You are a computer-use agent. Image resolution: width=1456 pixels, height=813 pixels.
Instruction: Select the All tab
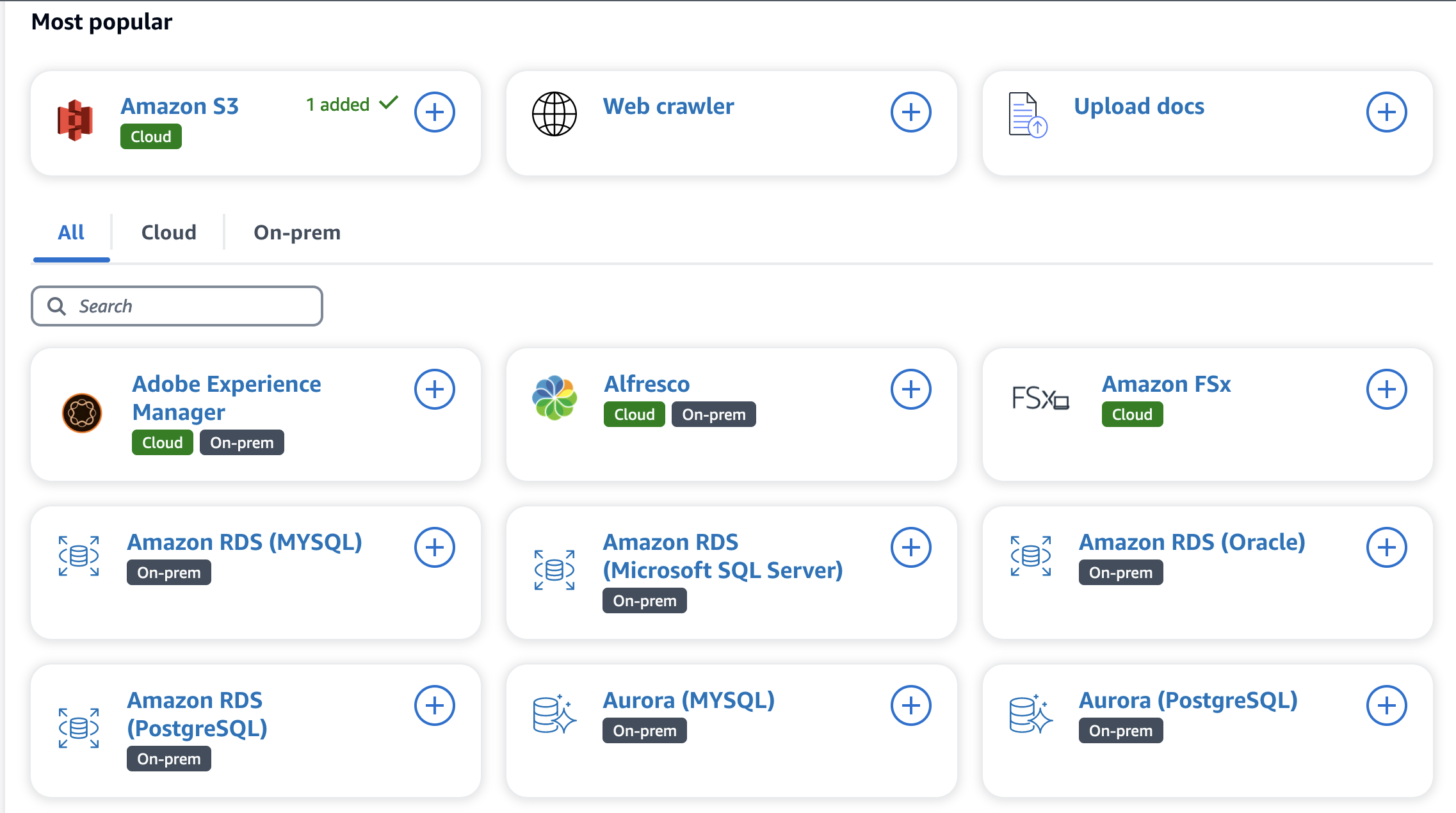[71, 232]
